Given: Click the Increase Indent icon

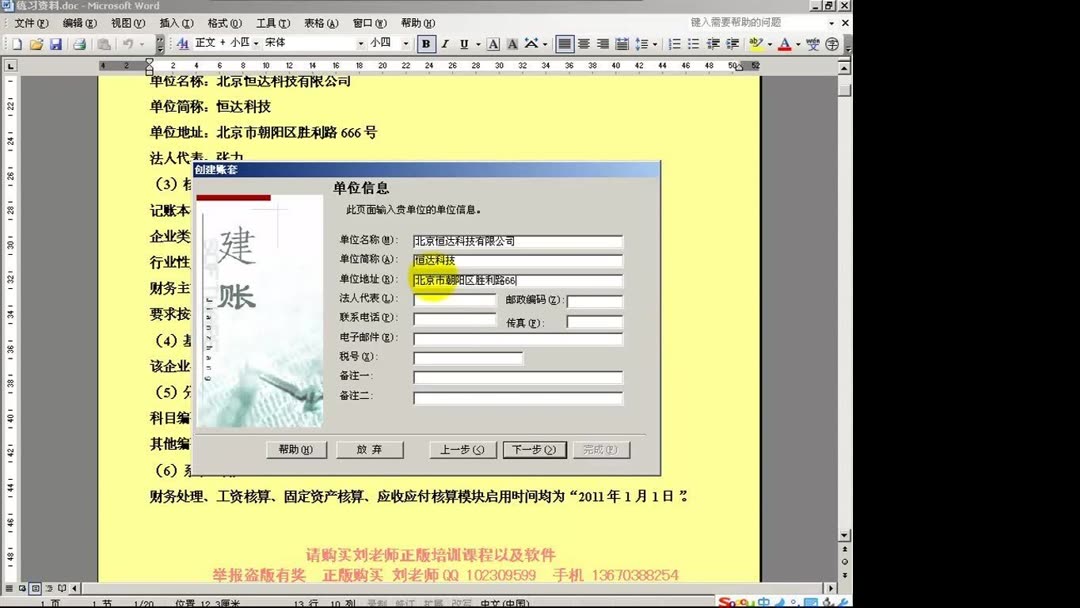Looking at the screenshot, I should coord(733,43).
